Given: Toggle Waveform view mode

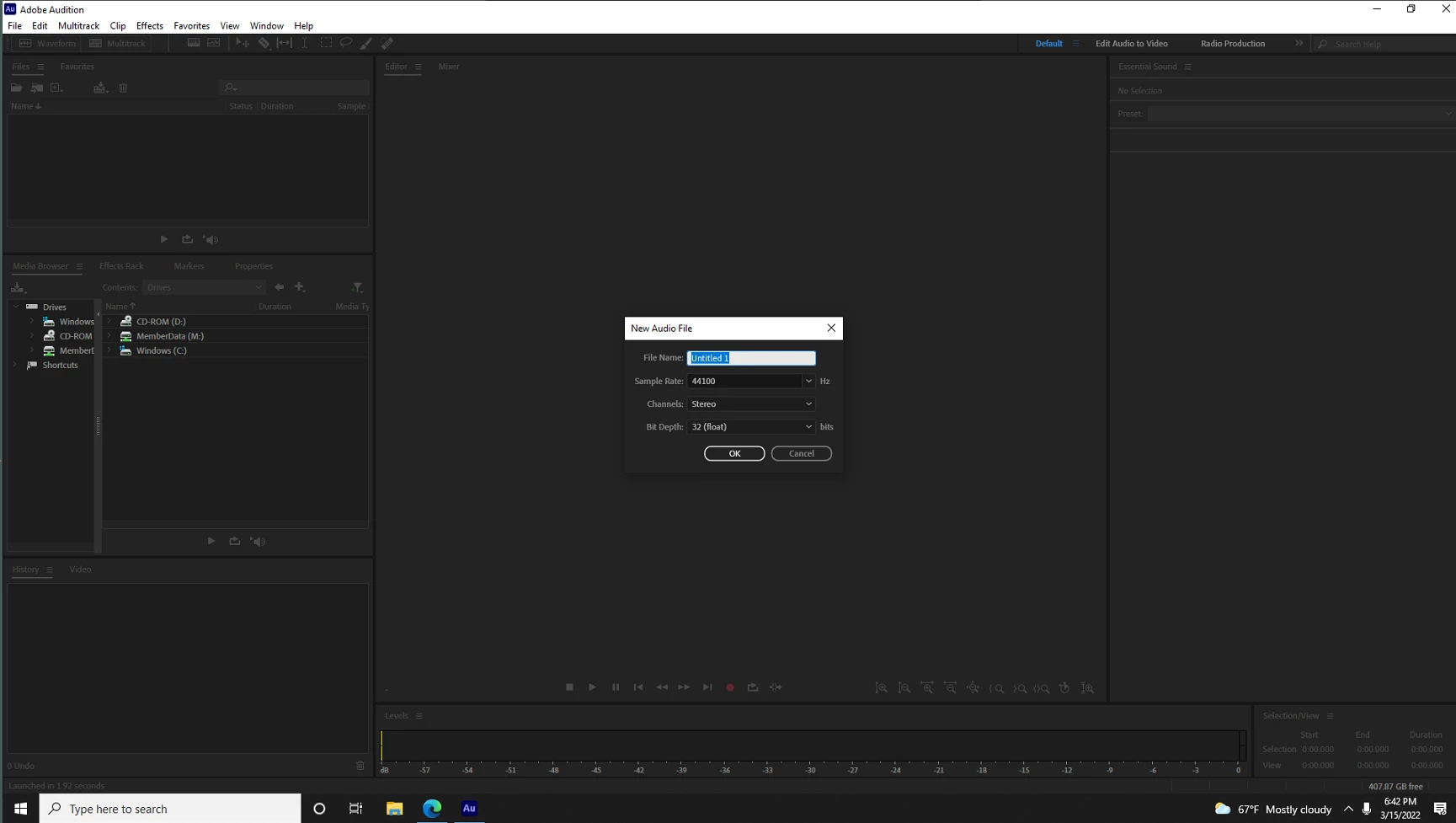Looking at the screenshot, I should (48, 43).
